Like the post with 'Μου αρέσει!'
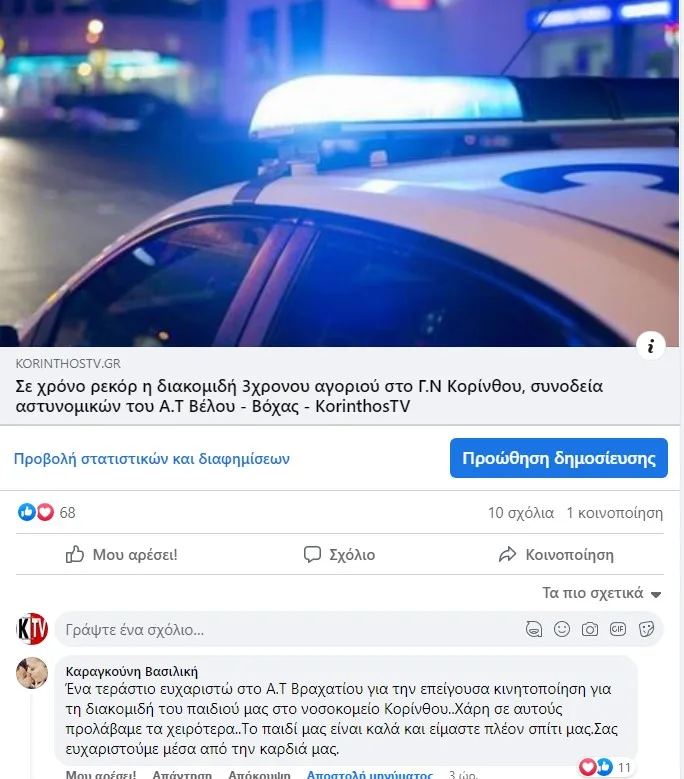 tap(122, 554)
